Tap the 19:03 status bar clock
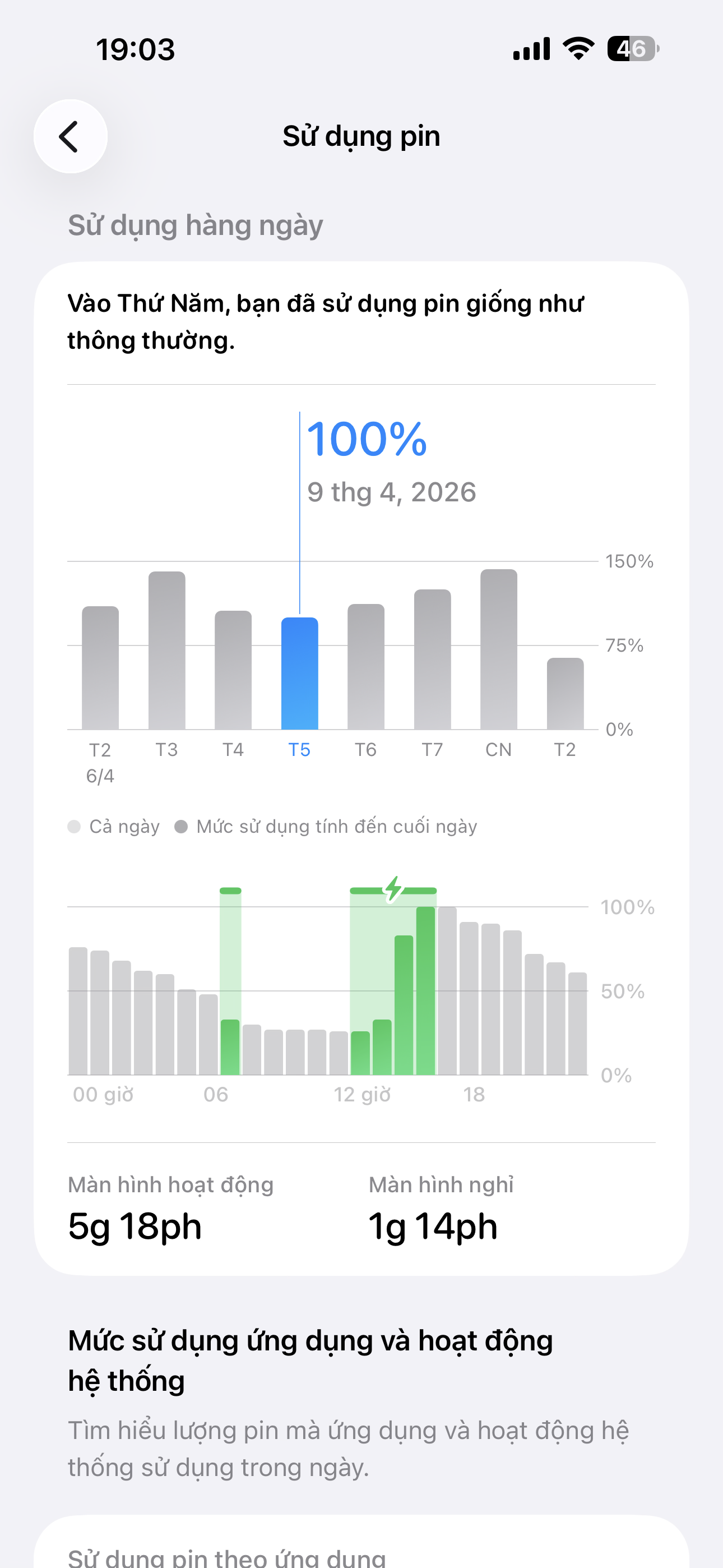This screenshot has height=1568, width=723. [x=135, y=49]
